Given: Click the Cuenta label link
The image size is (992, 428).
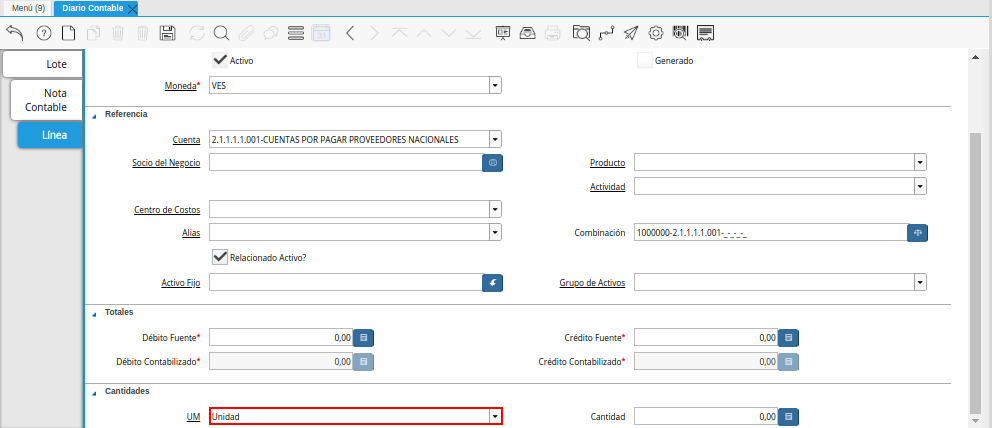Looking at the screenshot, I should 187,139.
